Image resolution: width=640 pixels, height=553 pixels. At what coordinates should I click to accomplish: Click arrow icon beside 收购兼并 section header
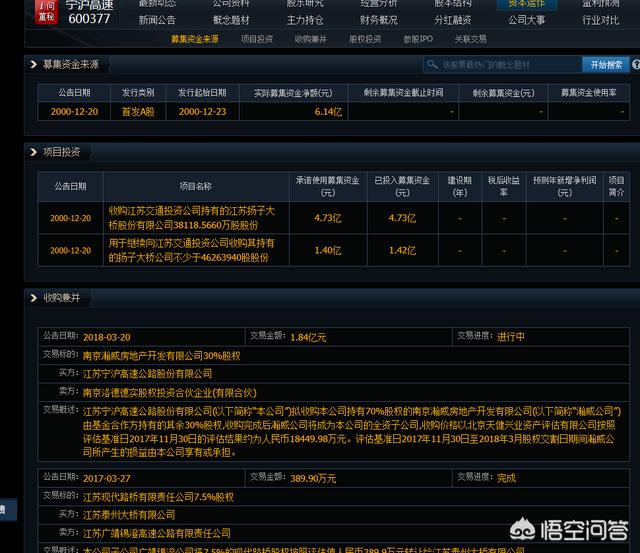33,298
